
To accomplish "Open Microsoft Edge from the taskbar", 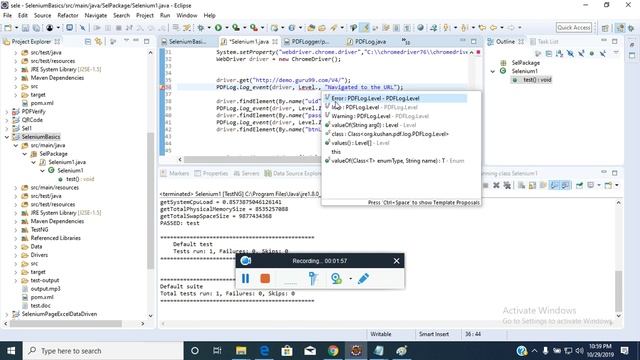I will (x=264, y=351).
